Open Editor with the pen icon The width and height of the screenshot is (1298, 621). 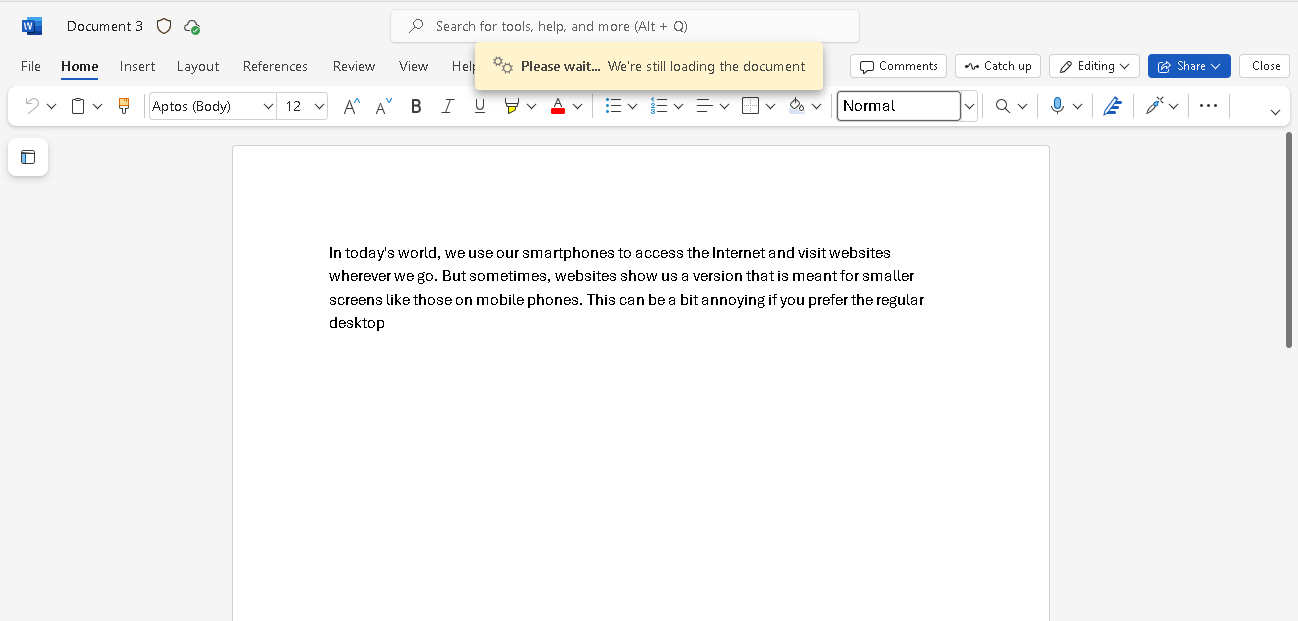coord(1112,105)
